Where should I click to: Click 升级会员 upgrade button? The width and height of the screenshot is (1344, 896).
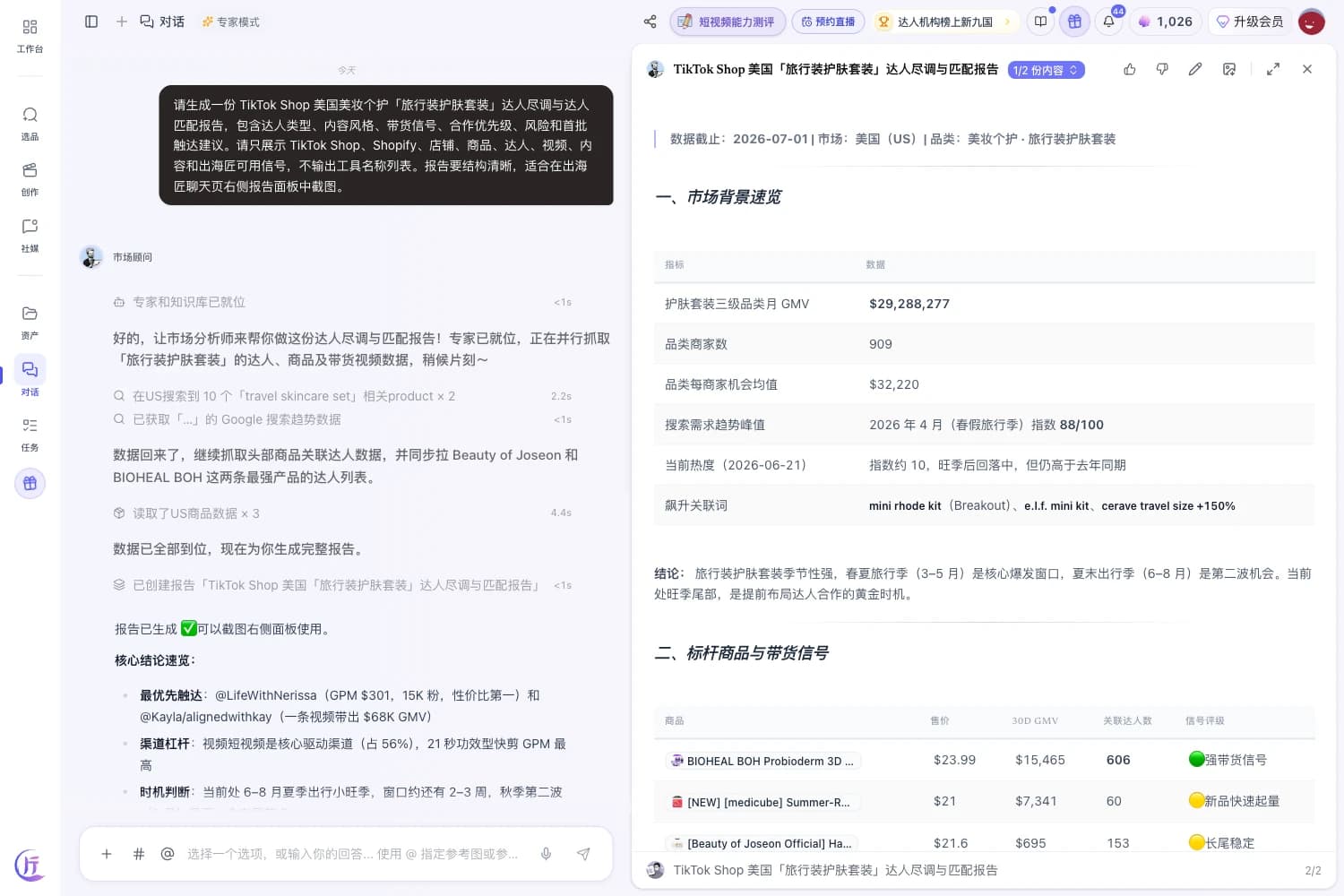pos(1250,22)
